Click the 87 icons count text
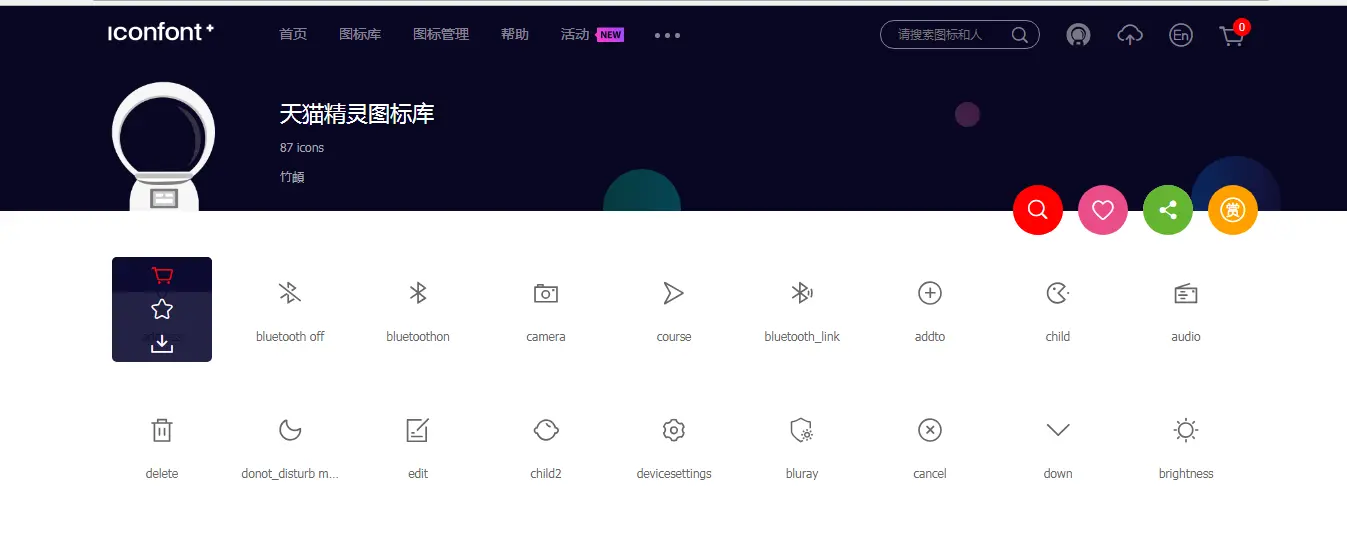The image size is (1347, 548). tap(302, 148)
